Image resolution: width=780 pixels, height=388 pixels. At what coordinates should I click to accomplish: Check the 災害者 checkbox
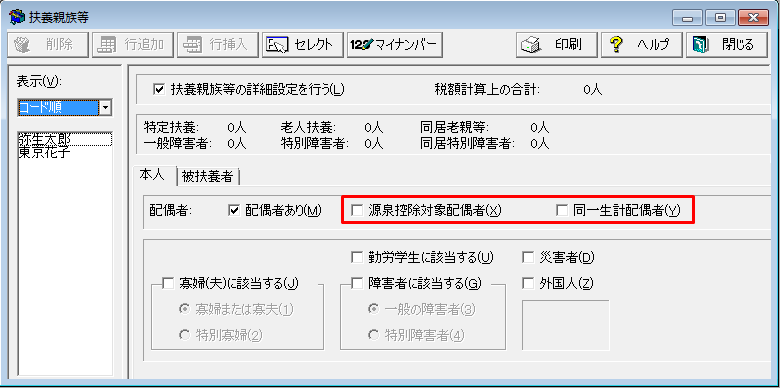(x=528, y=257)
